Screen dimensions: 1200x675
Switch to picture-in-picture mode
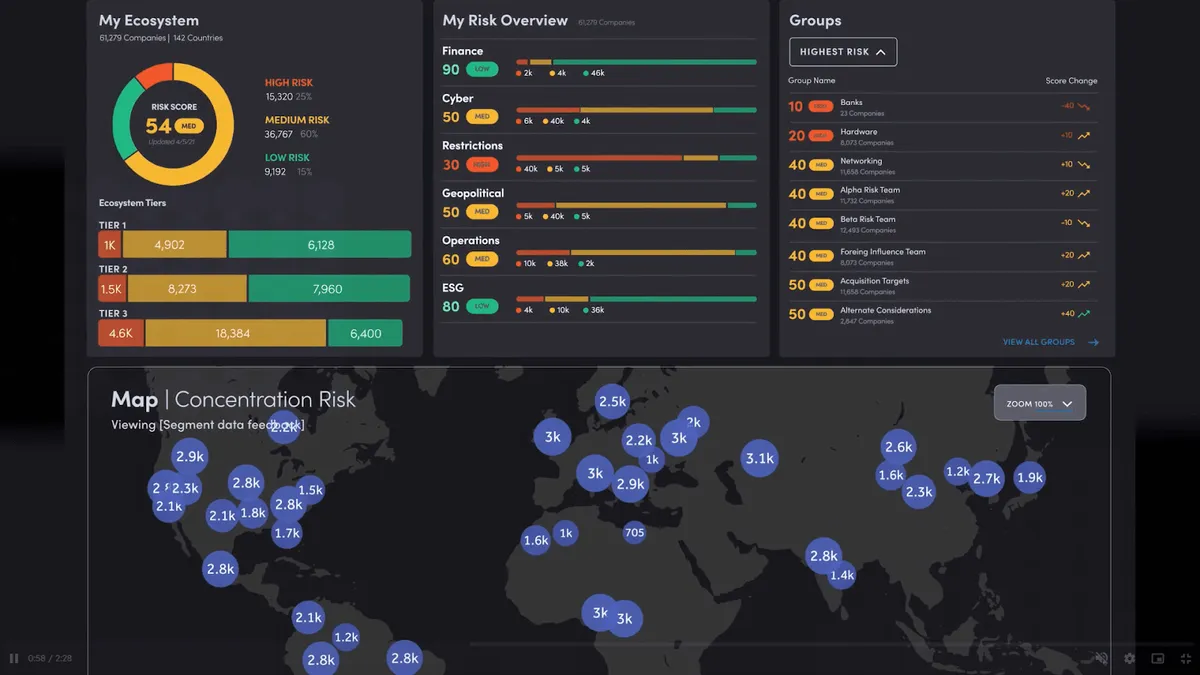(x=1158, y=658)
